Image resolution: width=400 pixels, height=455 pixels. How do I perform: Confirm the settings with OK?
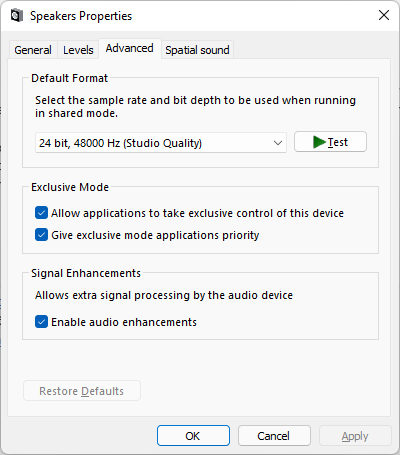[x=193, y=436]
